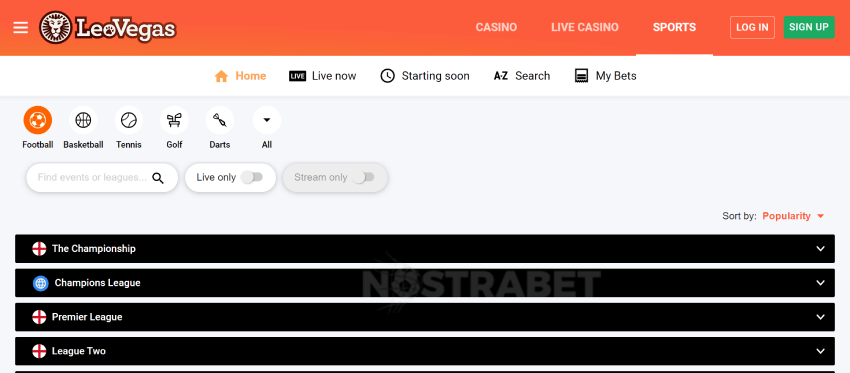850x373 pixels.
Task: Select the Basketball sport icon
Action: 83,120
